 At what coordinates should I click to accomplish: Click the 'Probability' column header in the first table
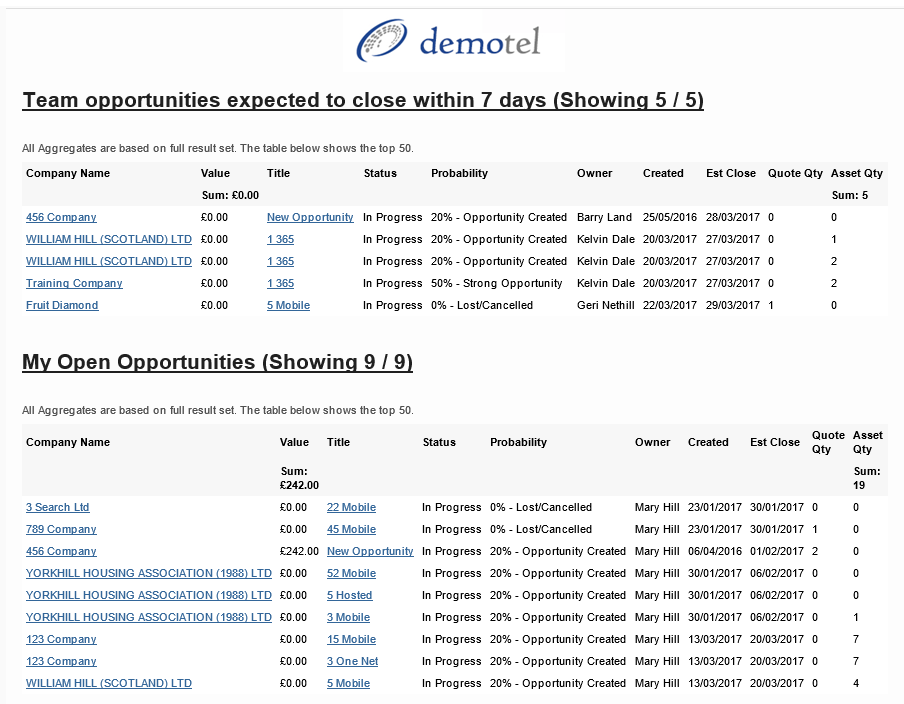459,174
